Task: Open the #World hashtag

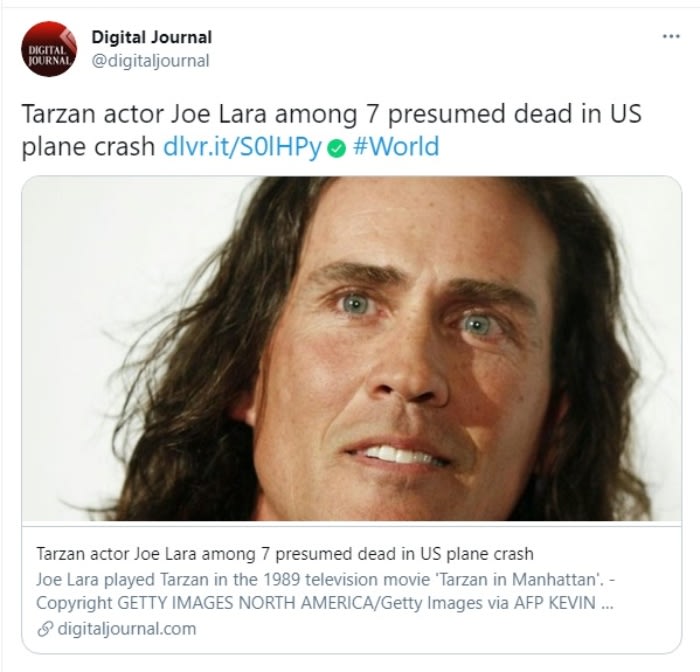Action: pos(396,146)
